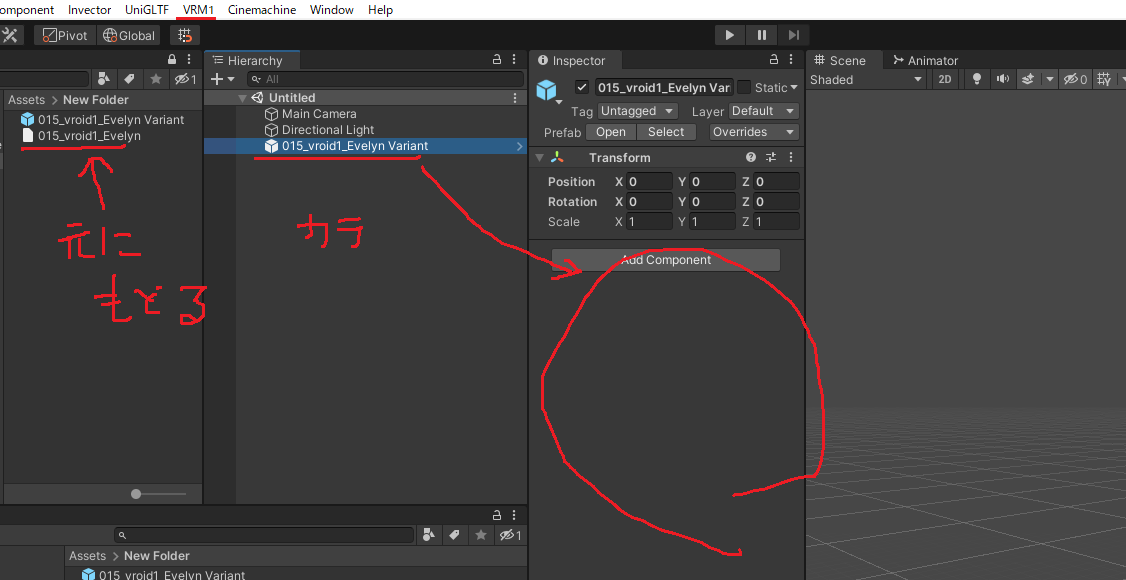
Task: Open the Overrides dropdown
Action: click(x=754, y=132)
